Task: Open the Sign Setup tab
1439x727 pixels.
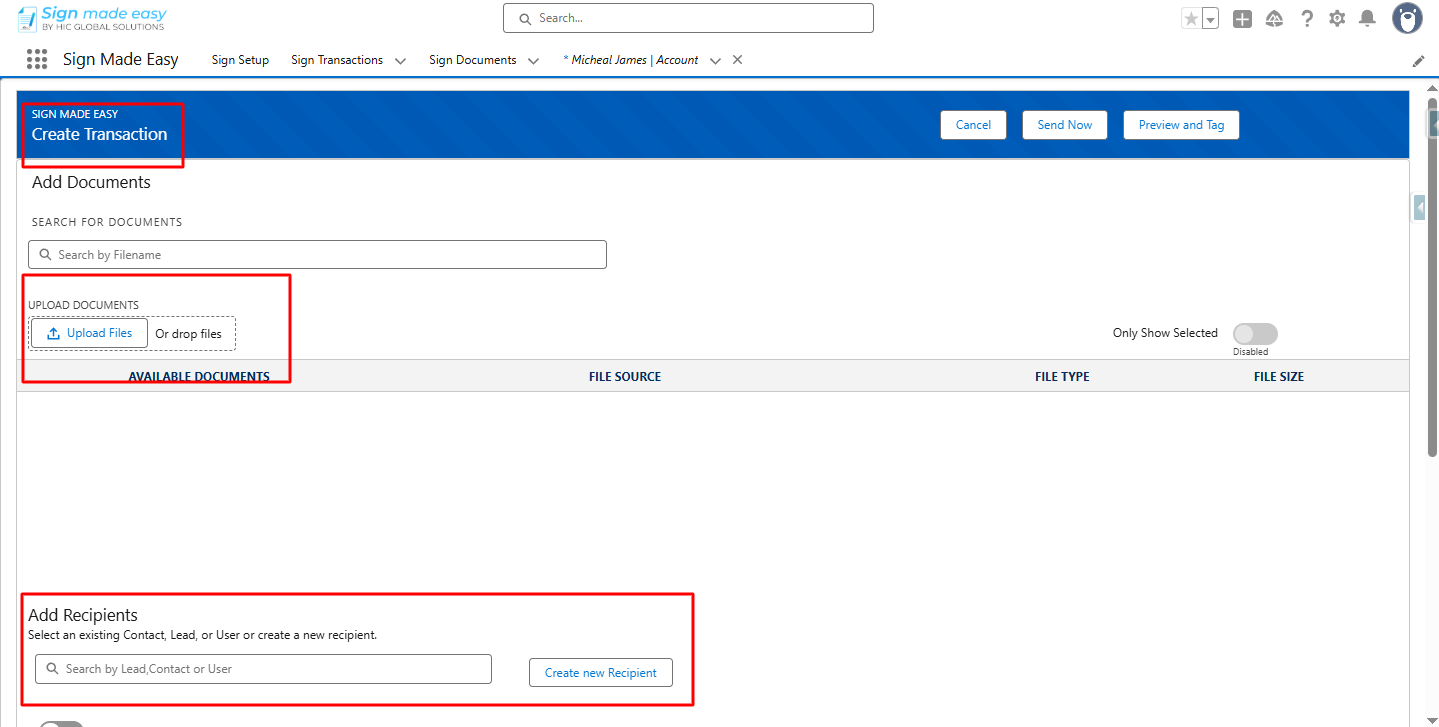Action: click(x=240, y=60)
